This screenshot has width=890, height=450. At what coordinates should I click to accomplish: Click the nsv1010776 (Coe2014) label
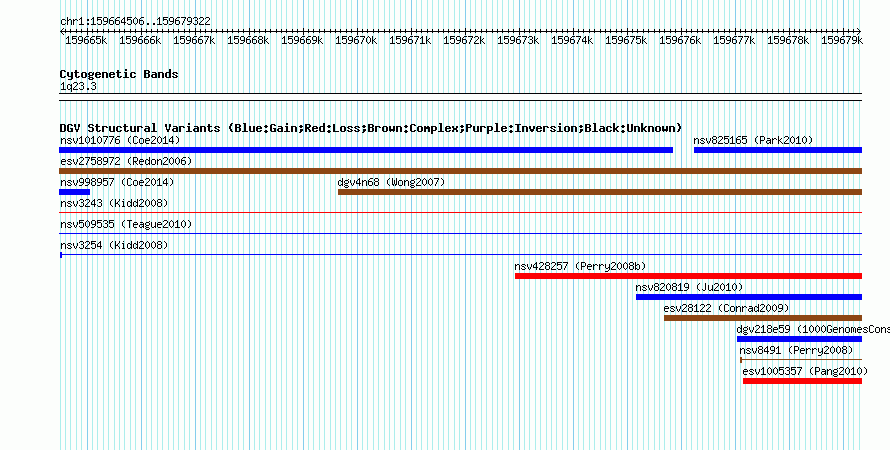pos(120,140)
